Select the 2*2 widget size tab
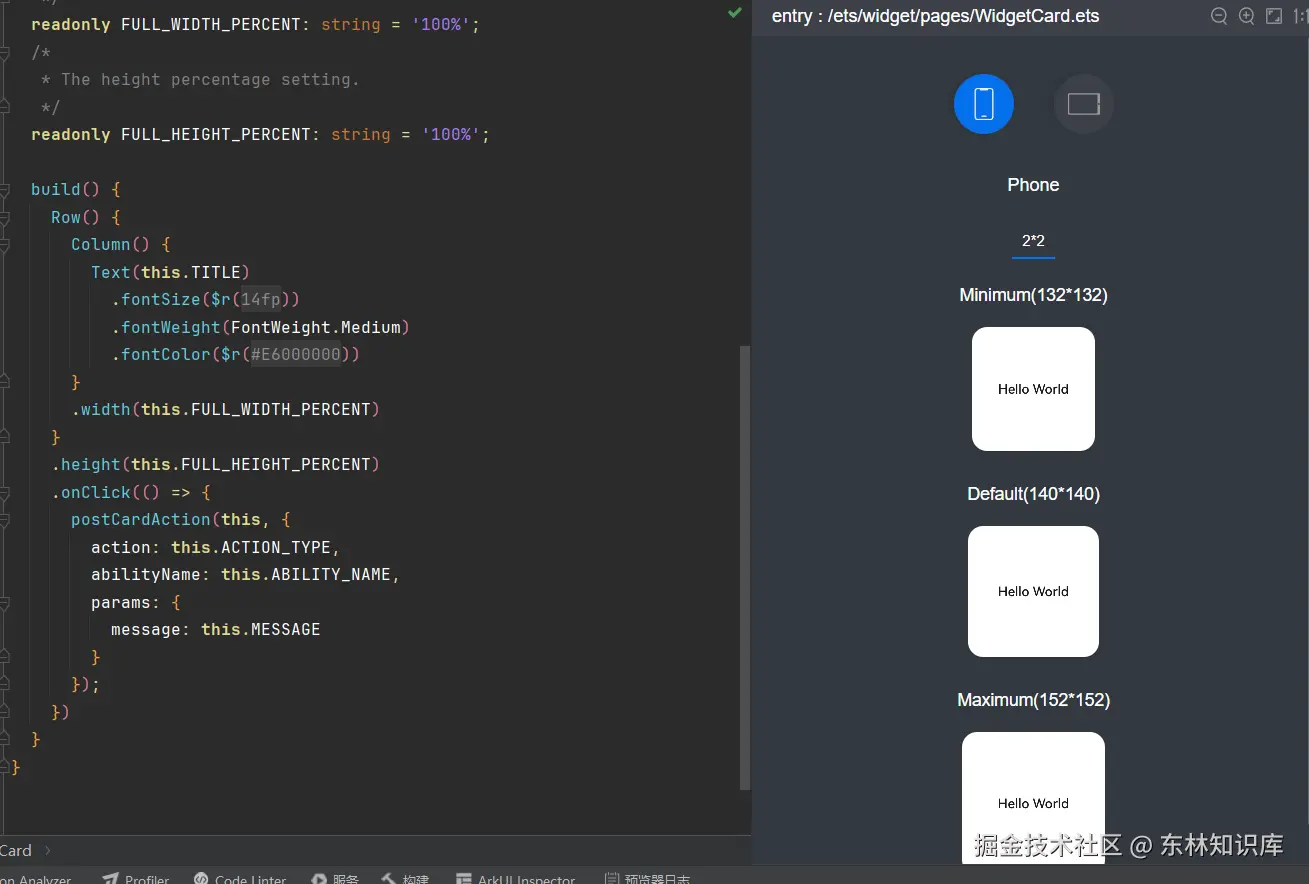This screenshot has width=1309, height=884. [x=1033, y=241]
